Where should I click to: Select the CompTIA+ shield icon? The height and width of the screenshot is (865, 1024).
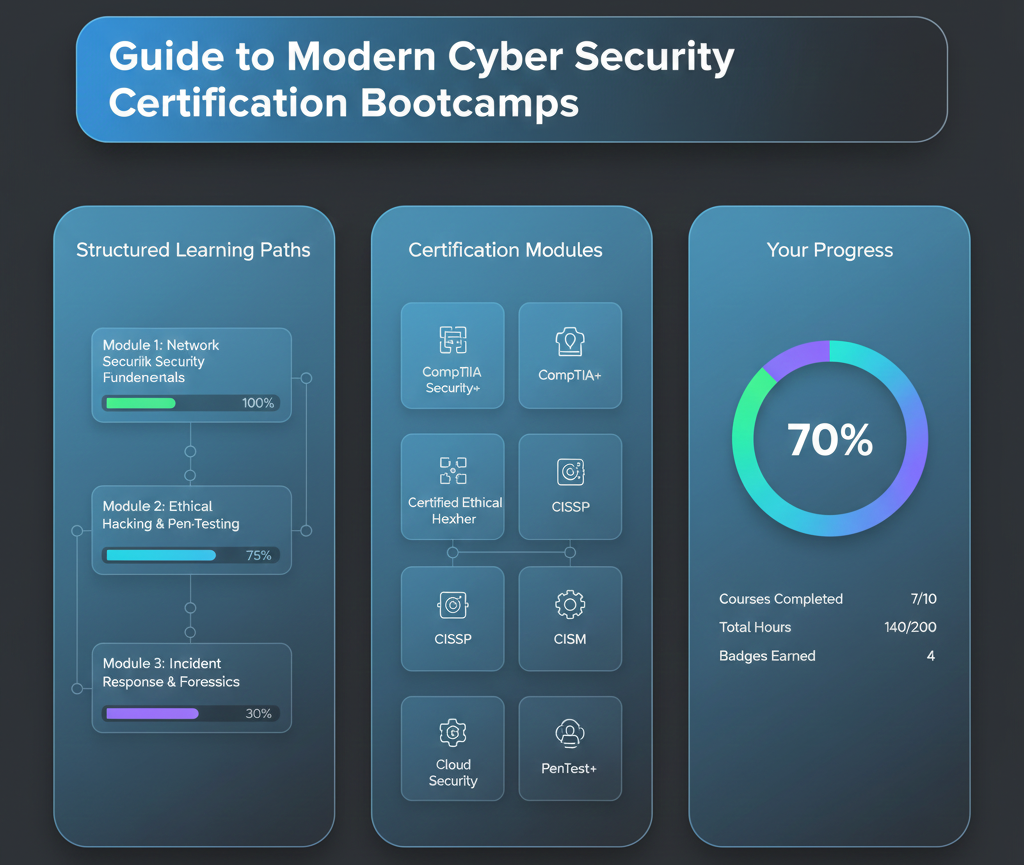(570, 342)
